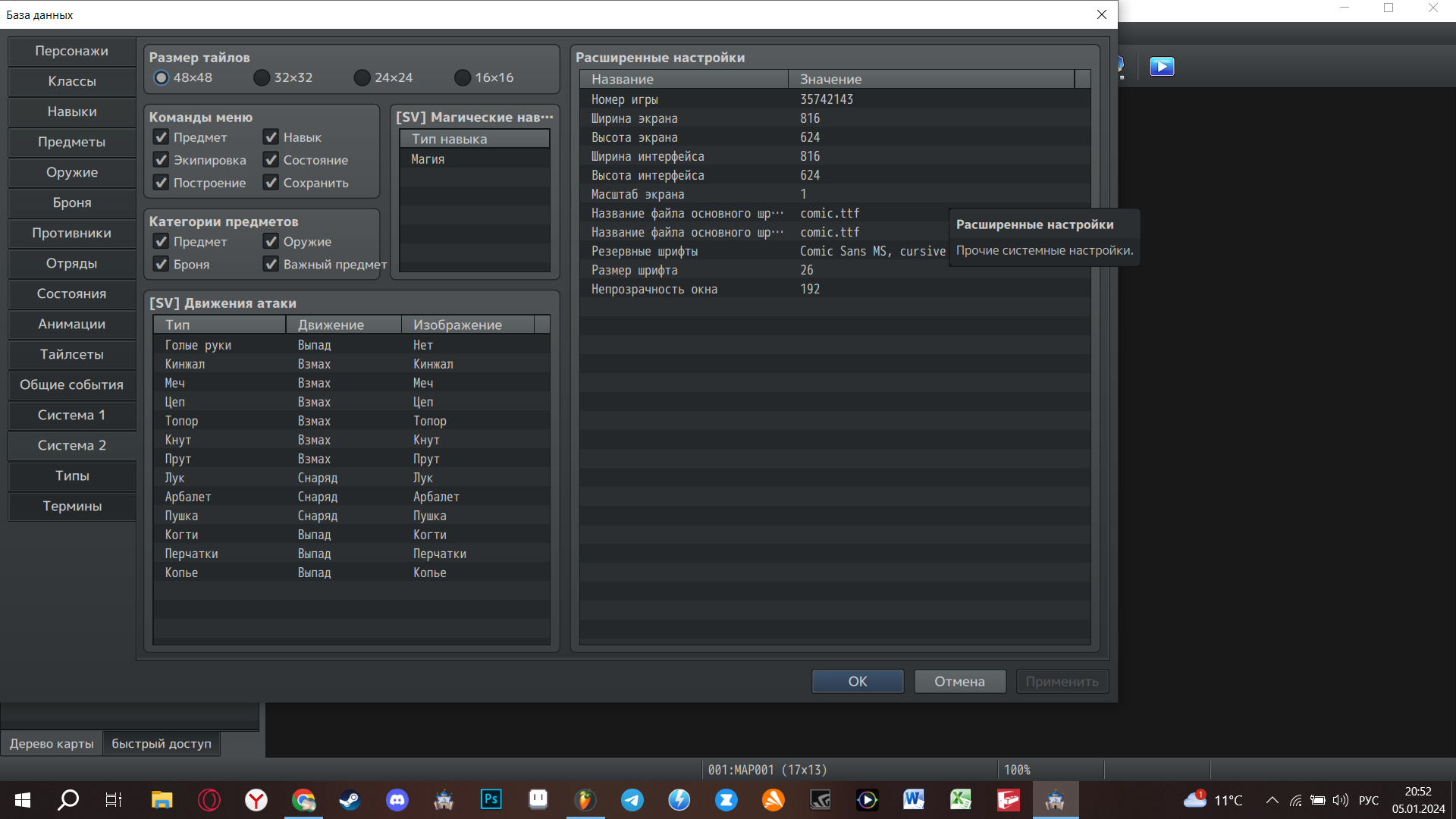This screenshot has height=819, width=1456.
Task: Open FL Studio taskbar icon
Action: [x=585, y=799]
